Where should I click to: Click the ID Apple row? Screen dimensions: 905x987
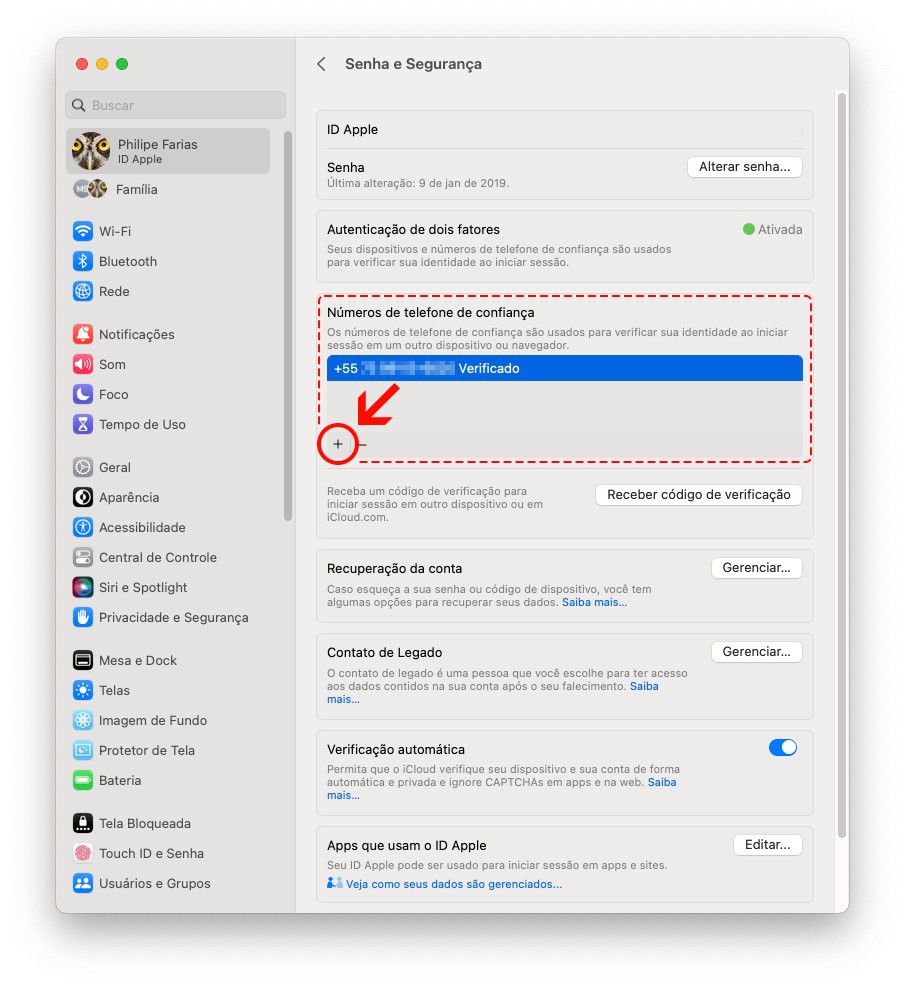(565, 130)
